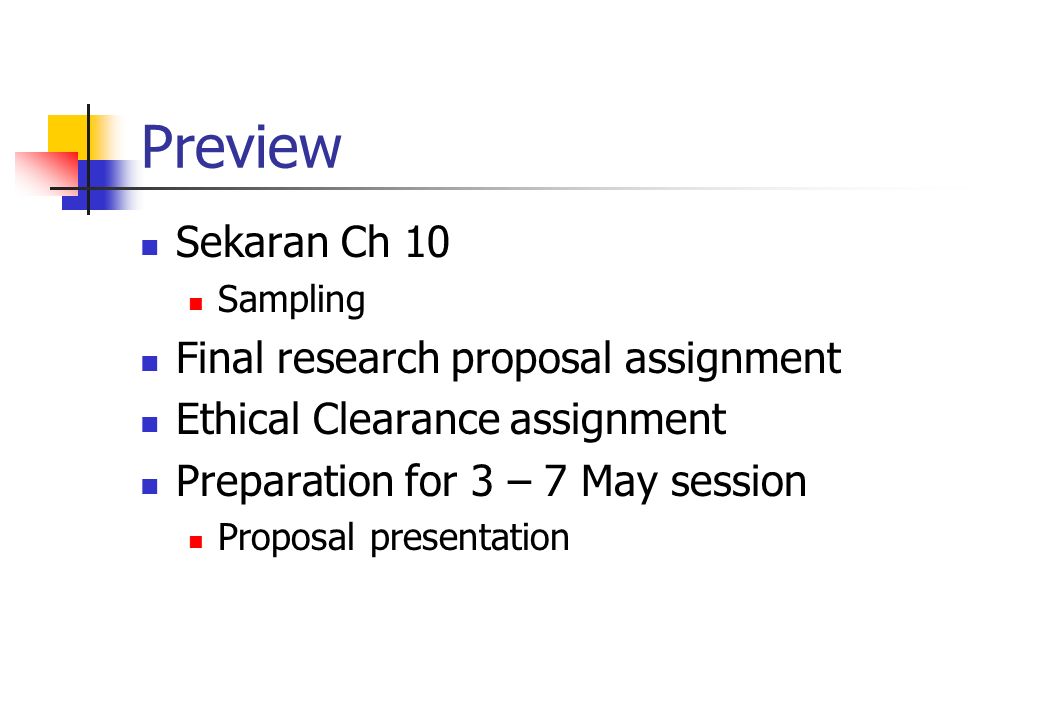Click the Preview slide title
1040x720 pixels.
(241, 147)
